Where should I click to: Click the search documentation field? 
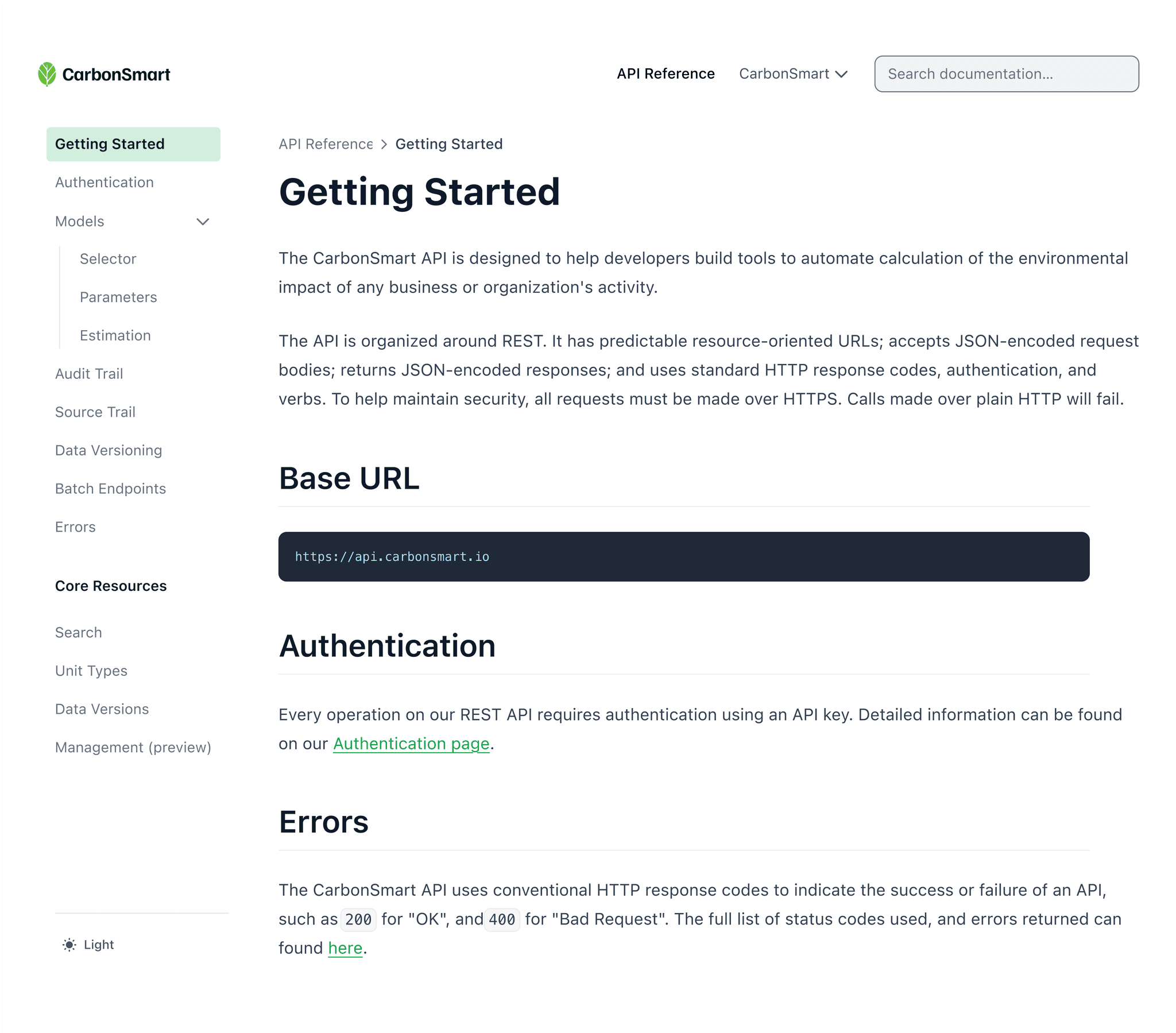click(x=1006, y=73)
